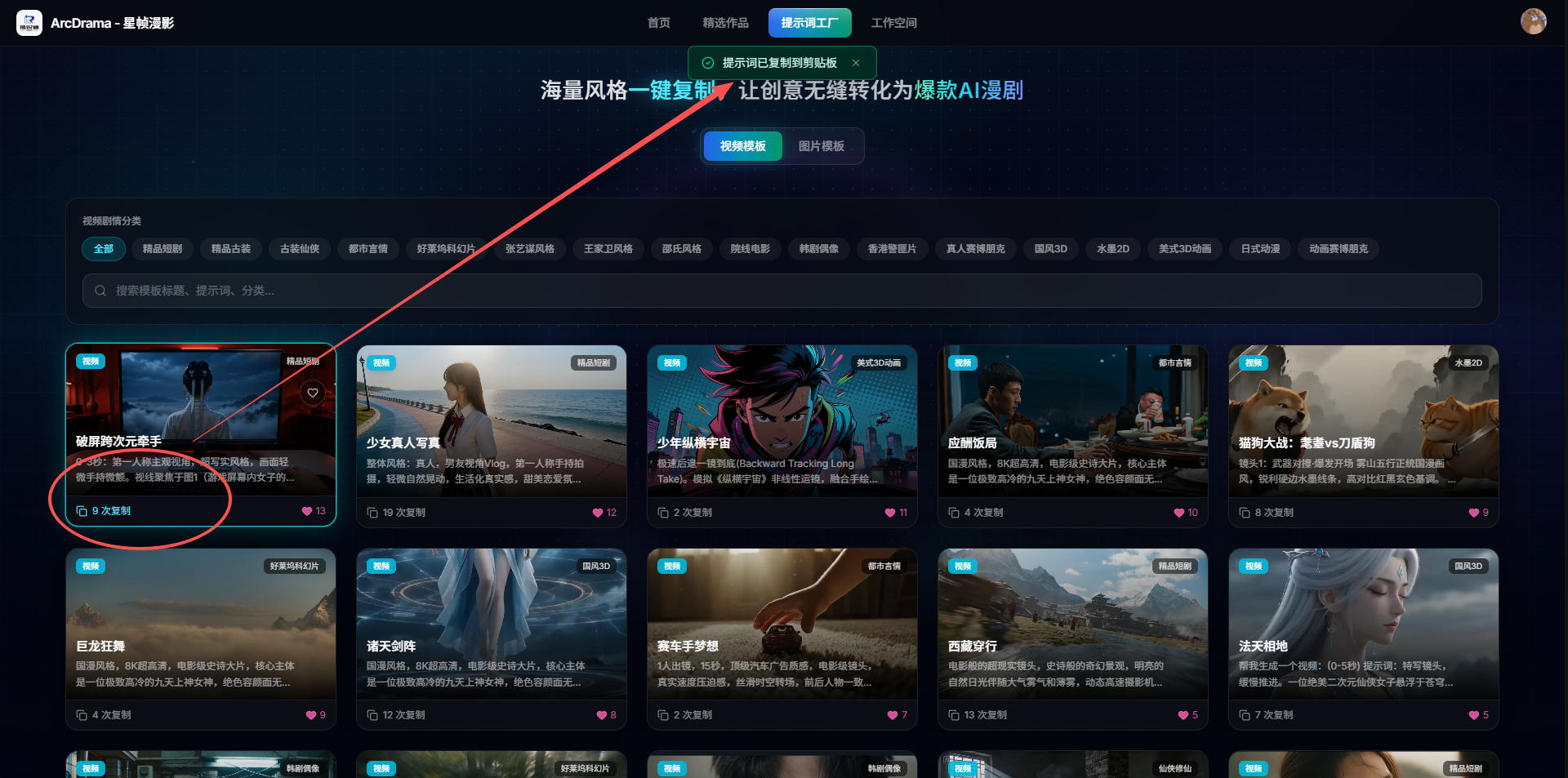This screenshot has width=1568, height=778.
Task: Filter by 精品短剧 category chip
Action: pos(163,249)
